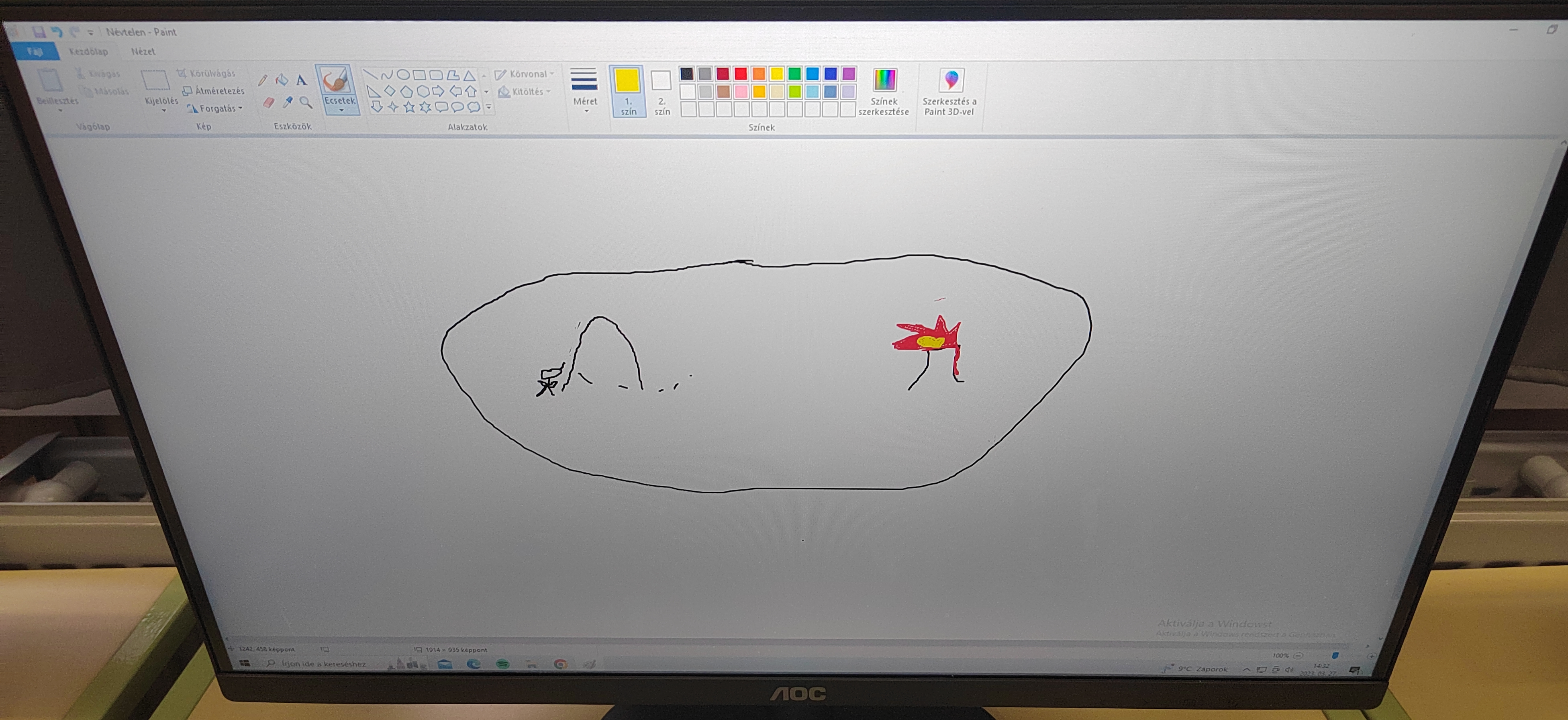
Task: Open the Fájl menu tab
Action: 35,52
